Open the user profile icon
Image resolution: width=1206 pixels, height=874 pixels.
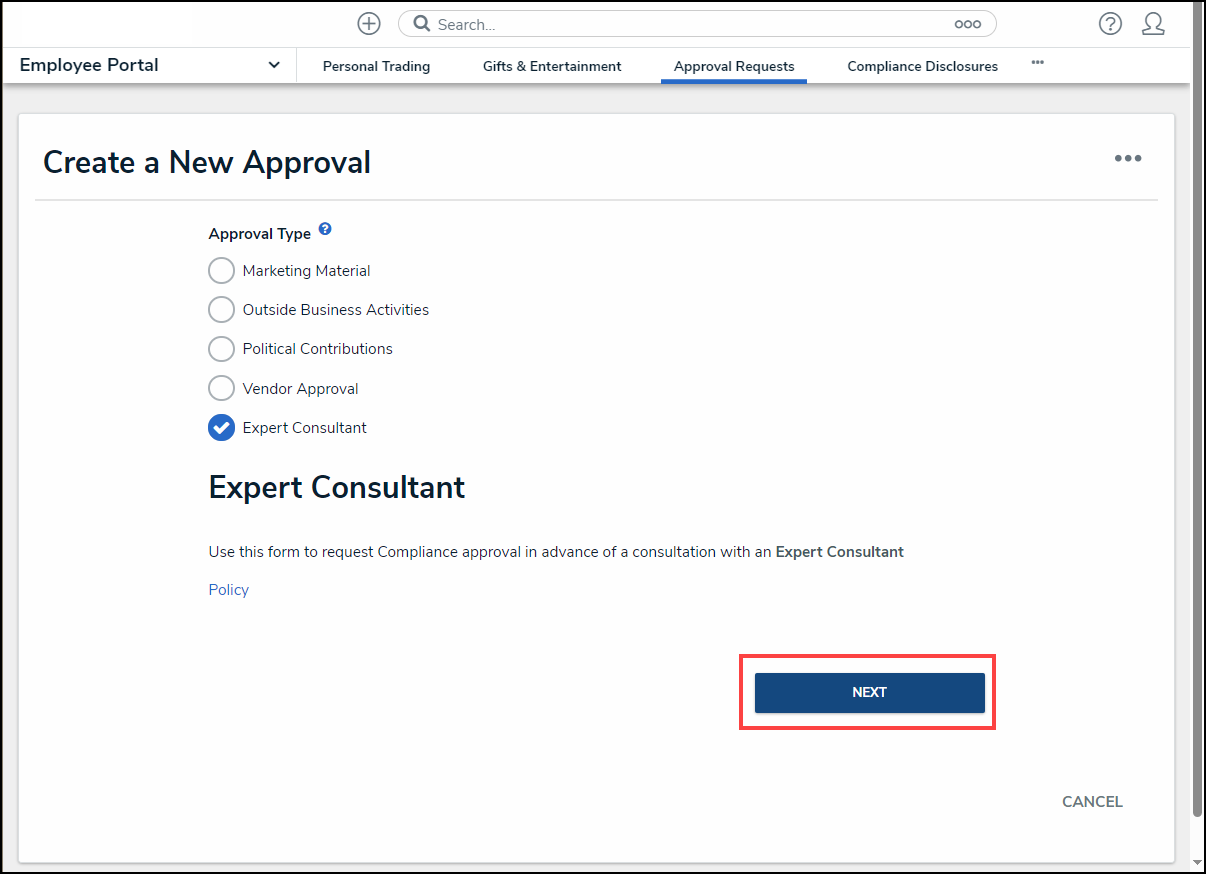1153,24
